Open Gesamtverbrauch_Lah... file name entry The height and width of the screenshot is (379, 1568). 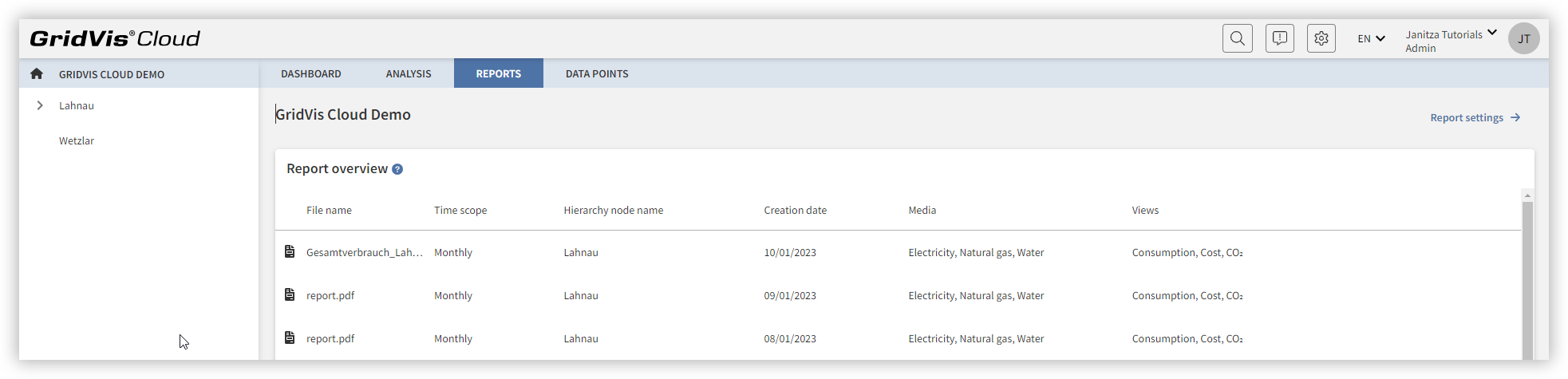point(365,252)
